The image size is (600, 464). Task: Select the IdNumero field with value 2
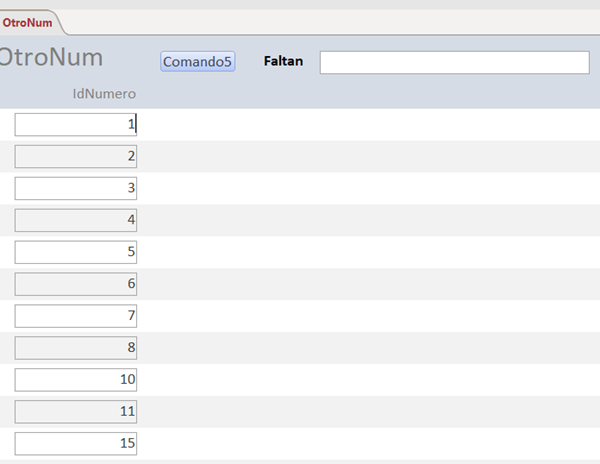point(76,156)
